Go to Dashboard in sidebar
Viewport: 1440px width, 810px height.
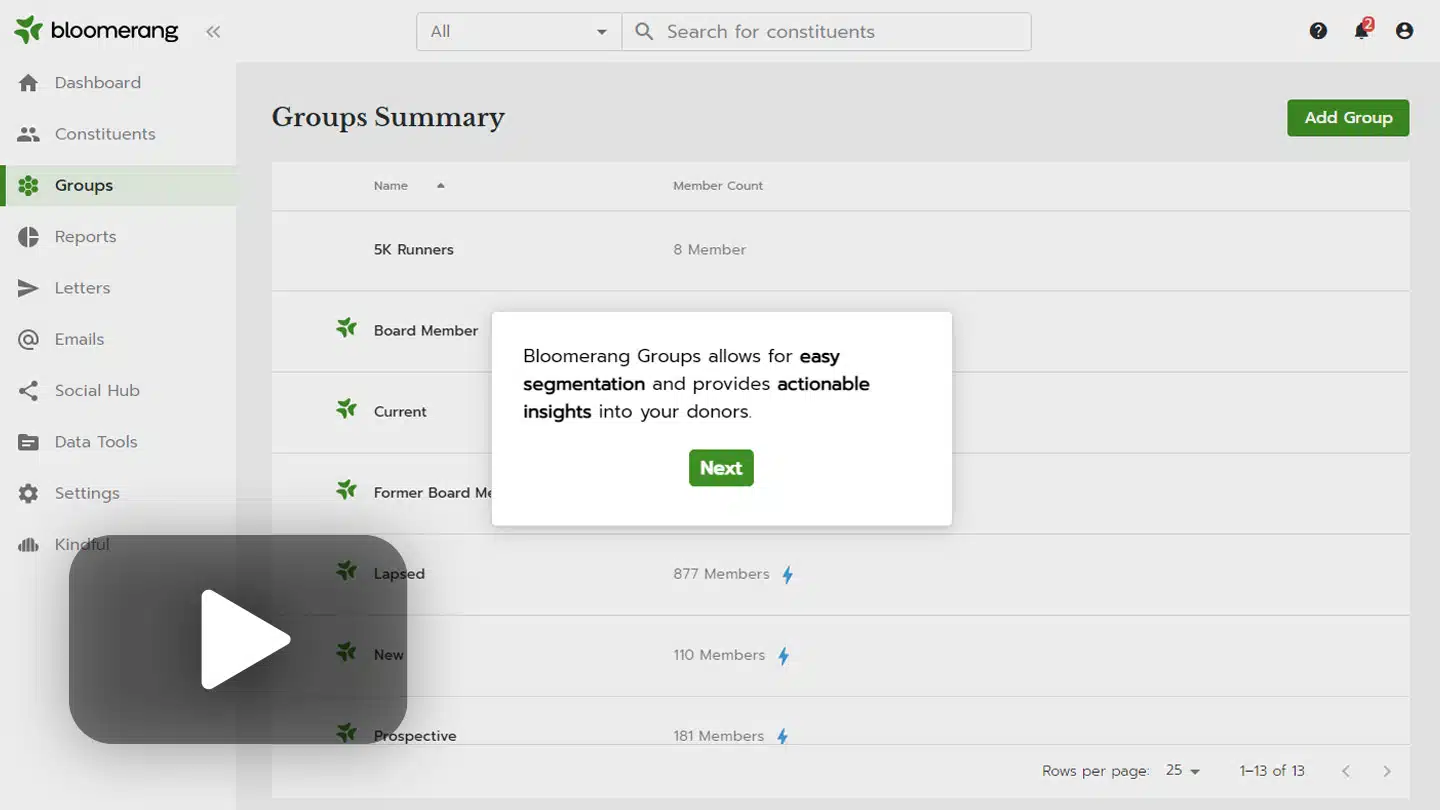pos(98,83)
